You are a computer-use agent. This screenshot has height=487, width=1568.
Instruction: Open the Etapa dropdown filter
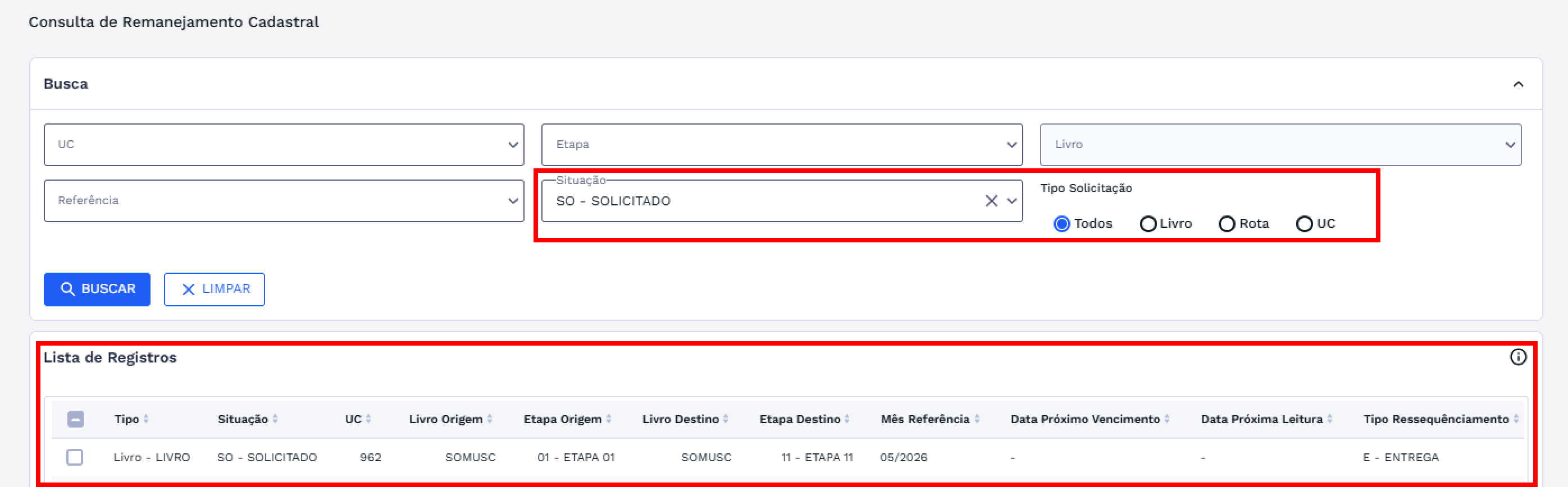782,145
